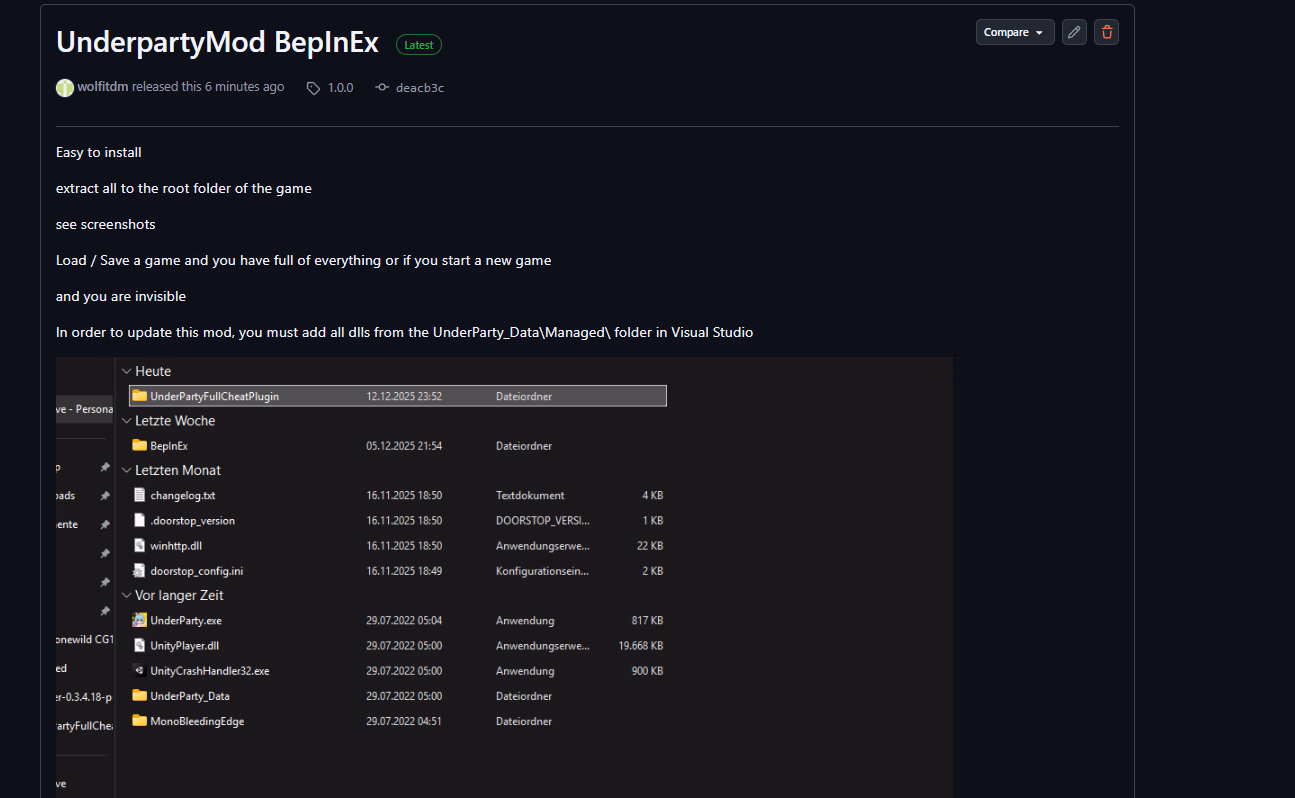Click the pencil edit release icon
Image resolution: width=1295 pixels, height=798 pixels.
[x=1074, y=32]
